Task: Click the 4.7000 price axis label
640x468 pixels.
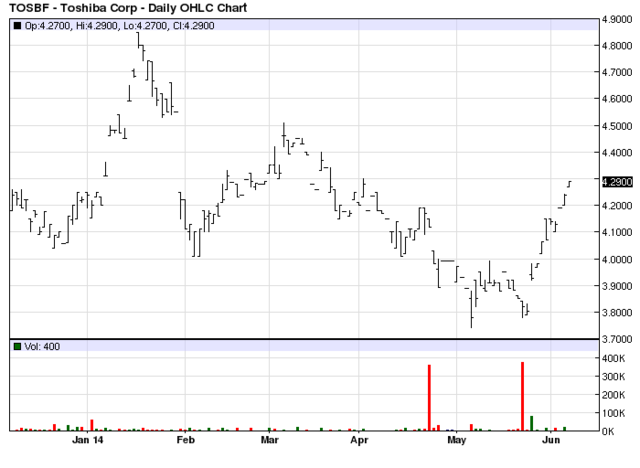Action: (x=617, y=72)
